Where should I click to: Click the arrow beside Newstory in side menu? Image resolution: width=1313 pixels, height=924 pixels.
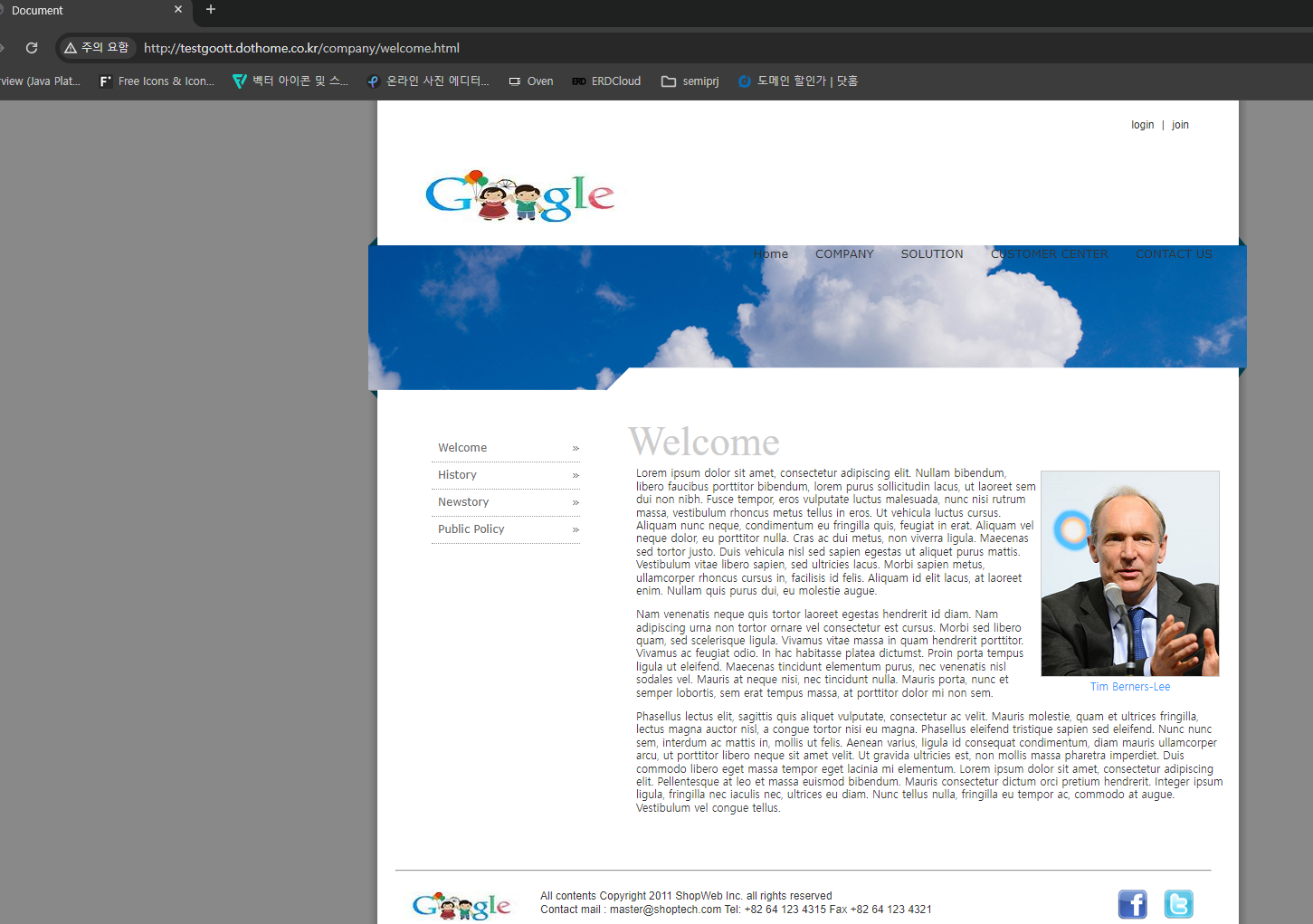coord(576,503)
